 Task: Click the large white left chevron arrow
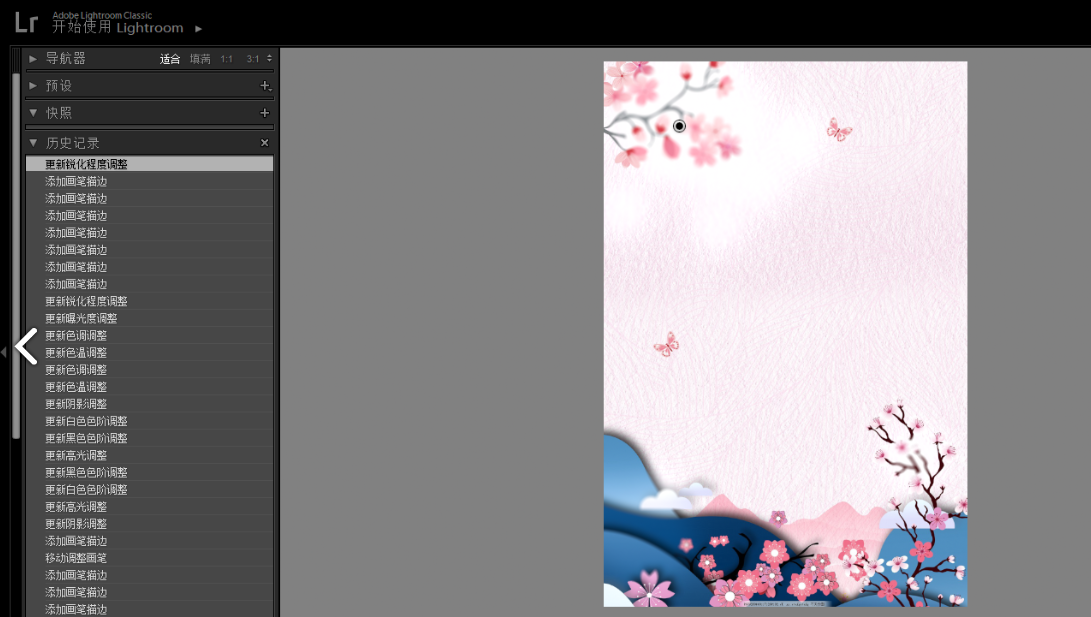pyautogui.click(x=27, y=347)
